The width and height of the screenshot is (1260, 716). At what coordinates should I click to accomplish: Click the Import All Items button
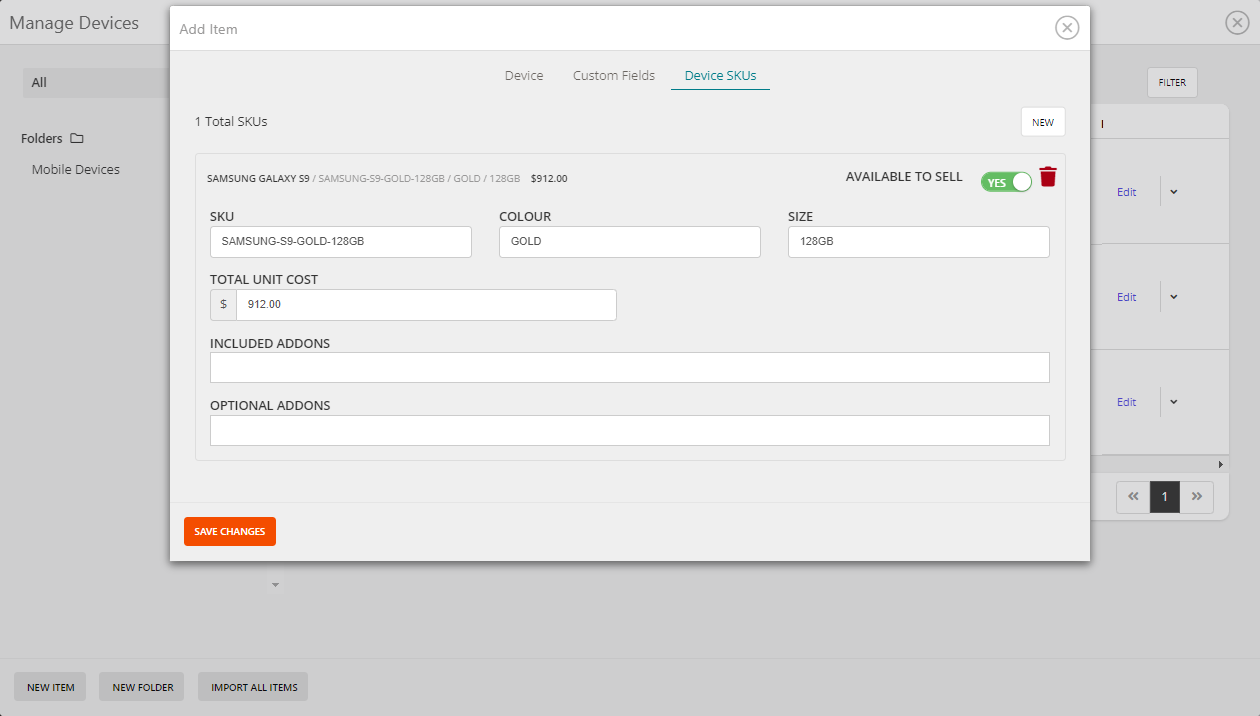[x=254, y=687]
